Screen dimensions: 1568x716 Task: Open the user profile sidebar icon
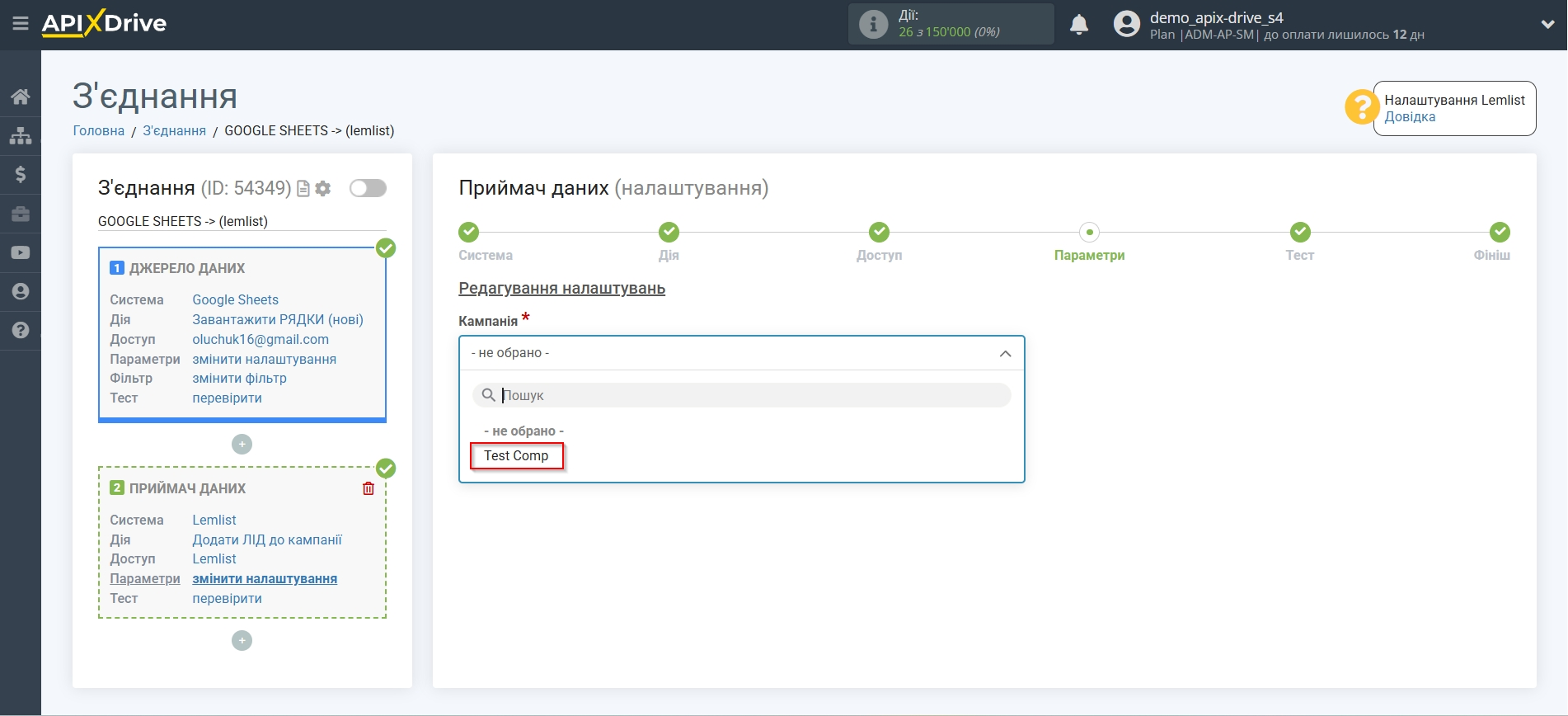[x=21, y=291]
